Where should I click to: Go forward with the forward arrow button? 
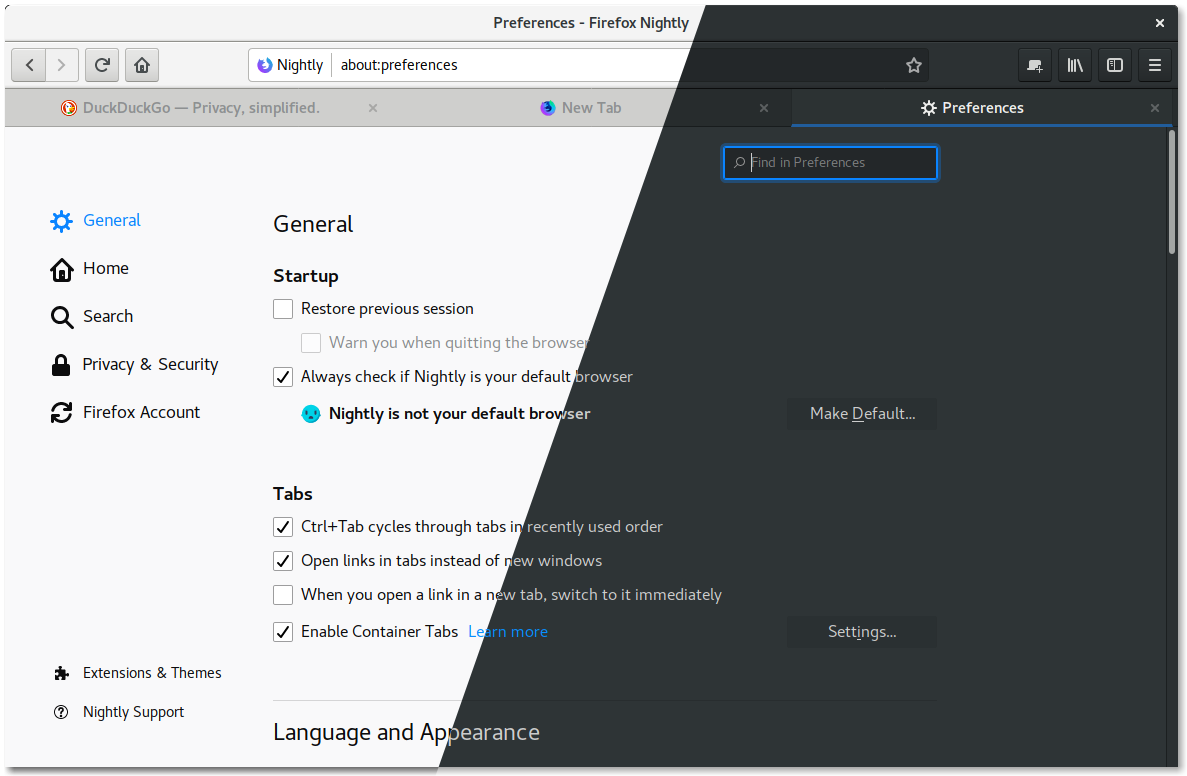(61, 65)
